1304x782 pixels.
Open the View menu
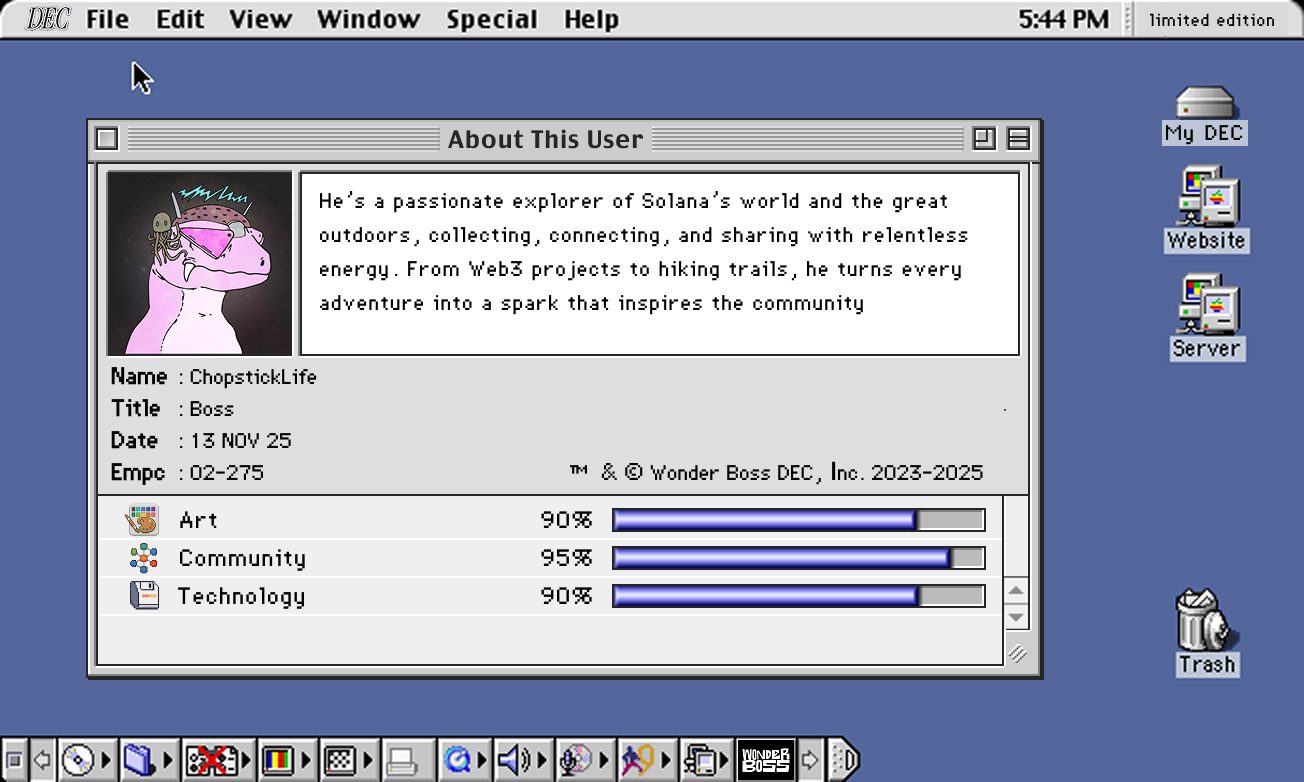point(260,19)
